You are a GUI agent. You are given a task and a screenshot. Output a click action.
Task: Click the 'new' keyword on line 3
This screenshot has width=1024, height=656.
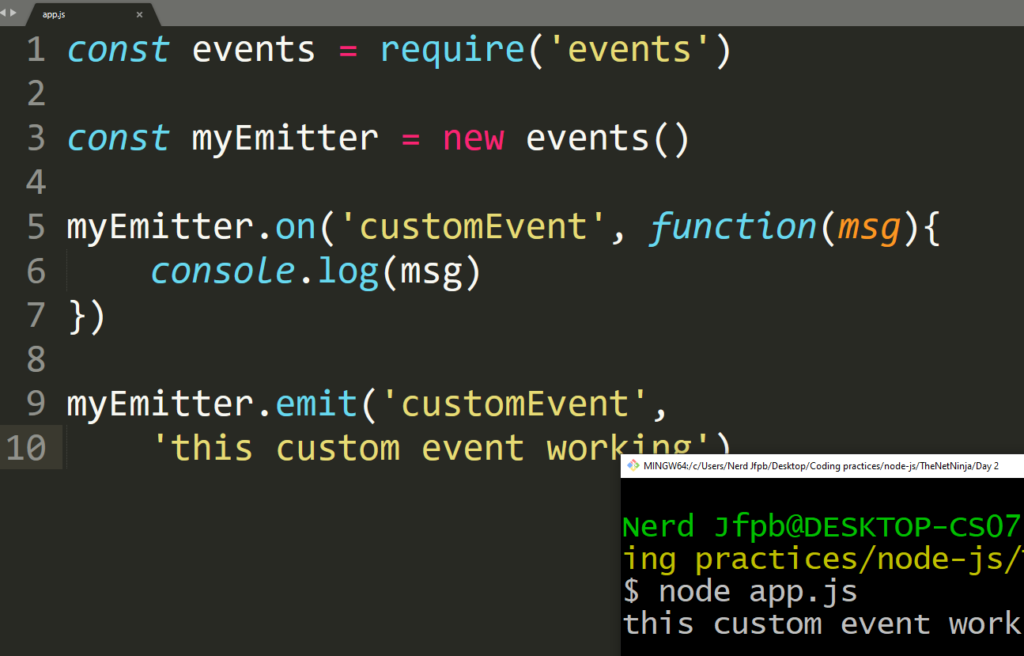pos(473,139)
